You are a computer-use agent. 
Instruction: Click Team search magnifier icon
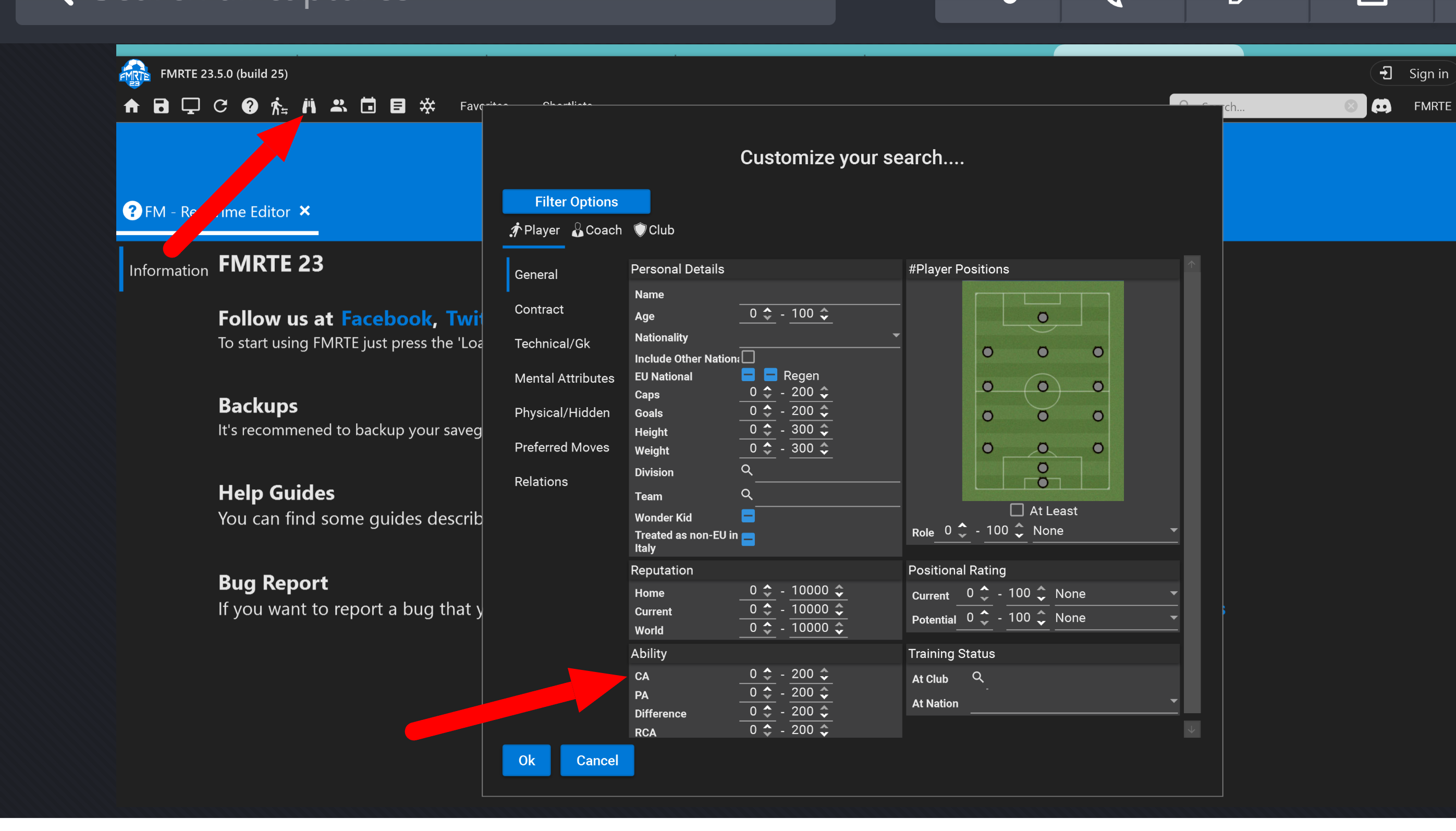click(747, 495)
